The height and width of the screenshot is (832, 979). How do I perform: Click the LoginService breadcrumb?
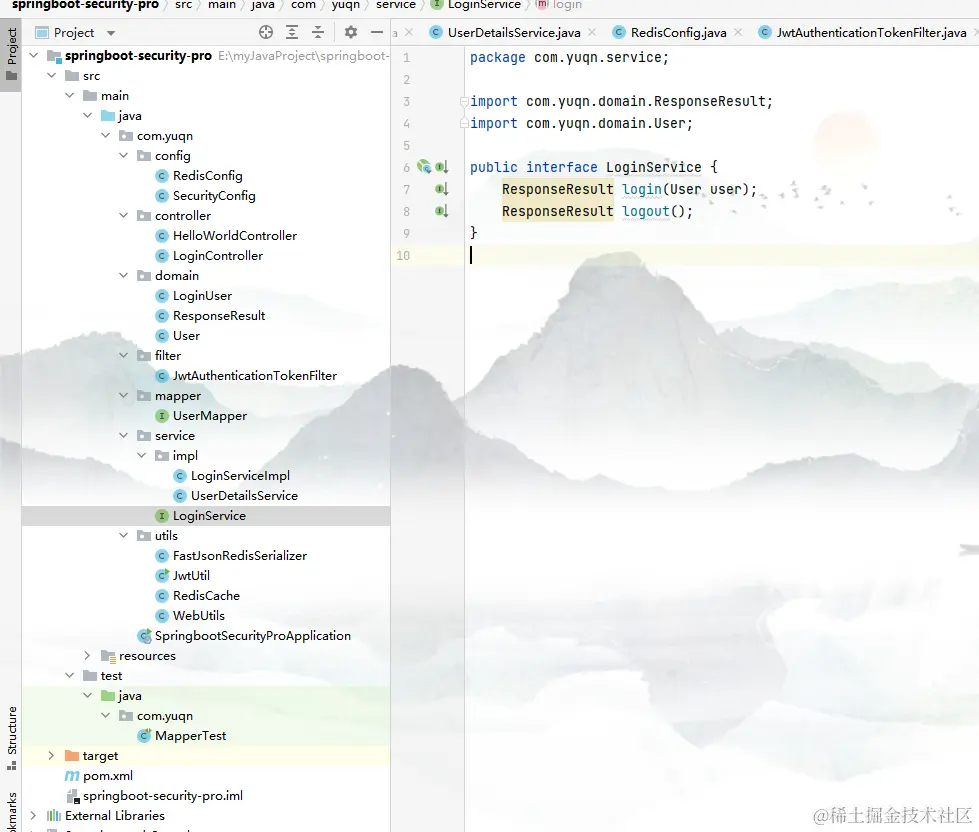pyautogui.click(x=476, y=5)
